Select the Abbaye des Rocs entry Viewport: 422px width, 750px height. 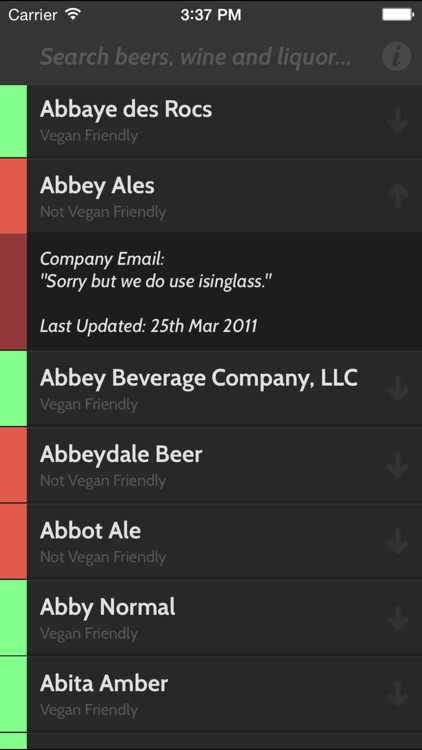coord(211,121)
